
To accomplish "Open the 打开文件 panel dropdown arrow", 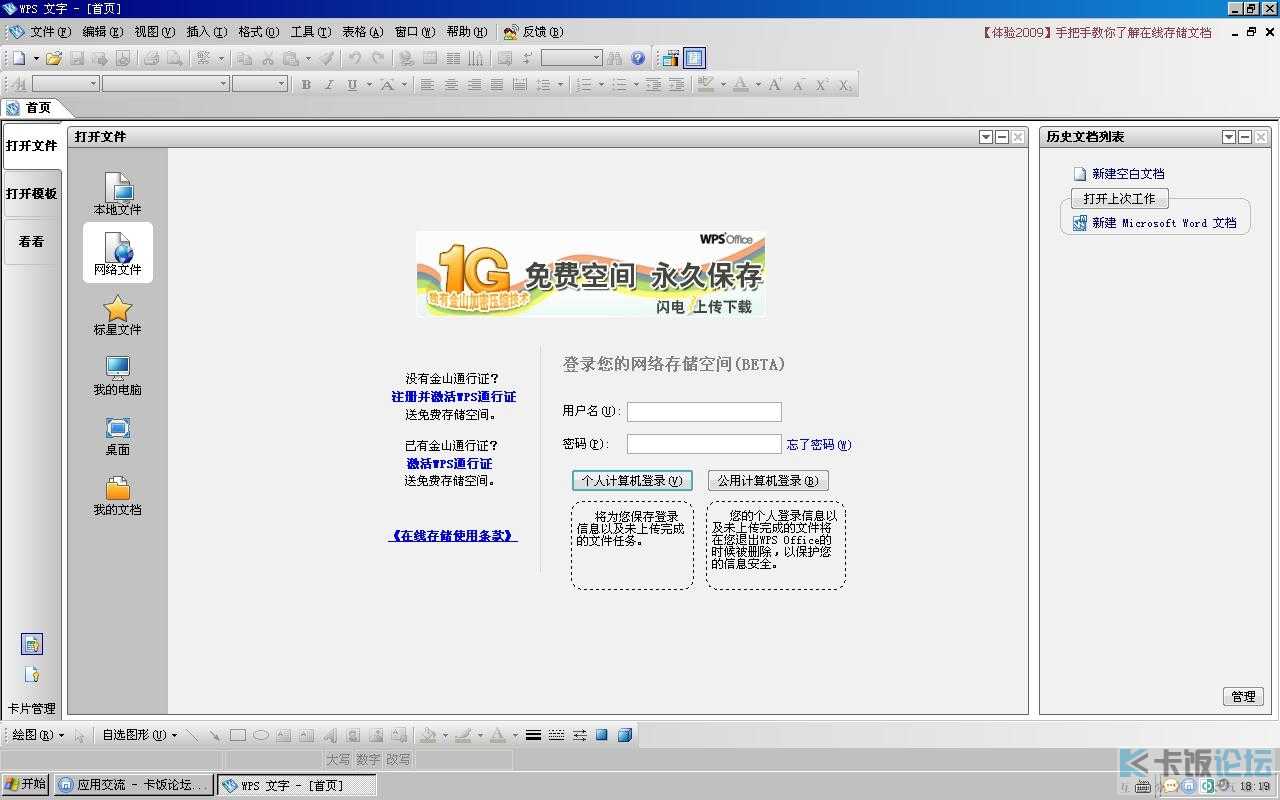I will (986, 137).
